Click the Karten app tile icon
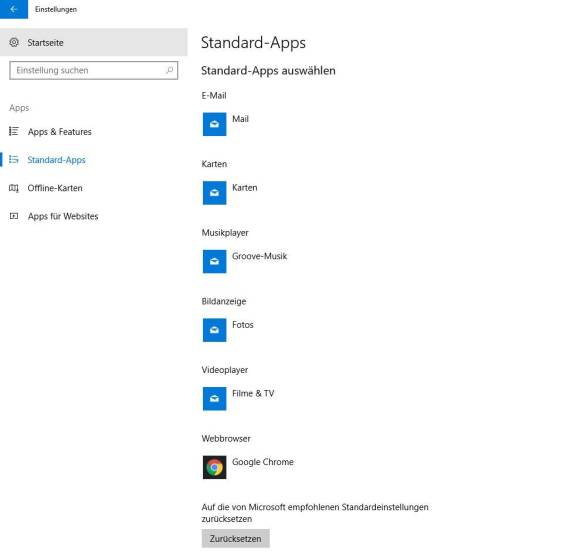The height and width of the screenshot is (553, 580). click(215, 193)
